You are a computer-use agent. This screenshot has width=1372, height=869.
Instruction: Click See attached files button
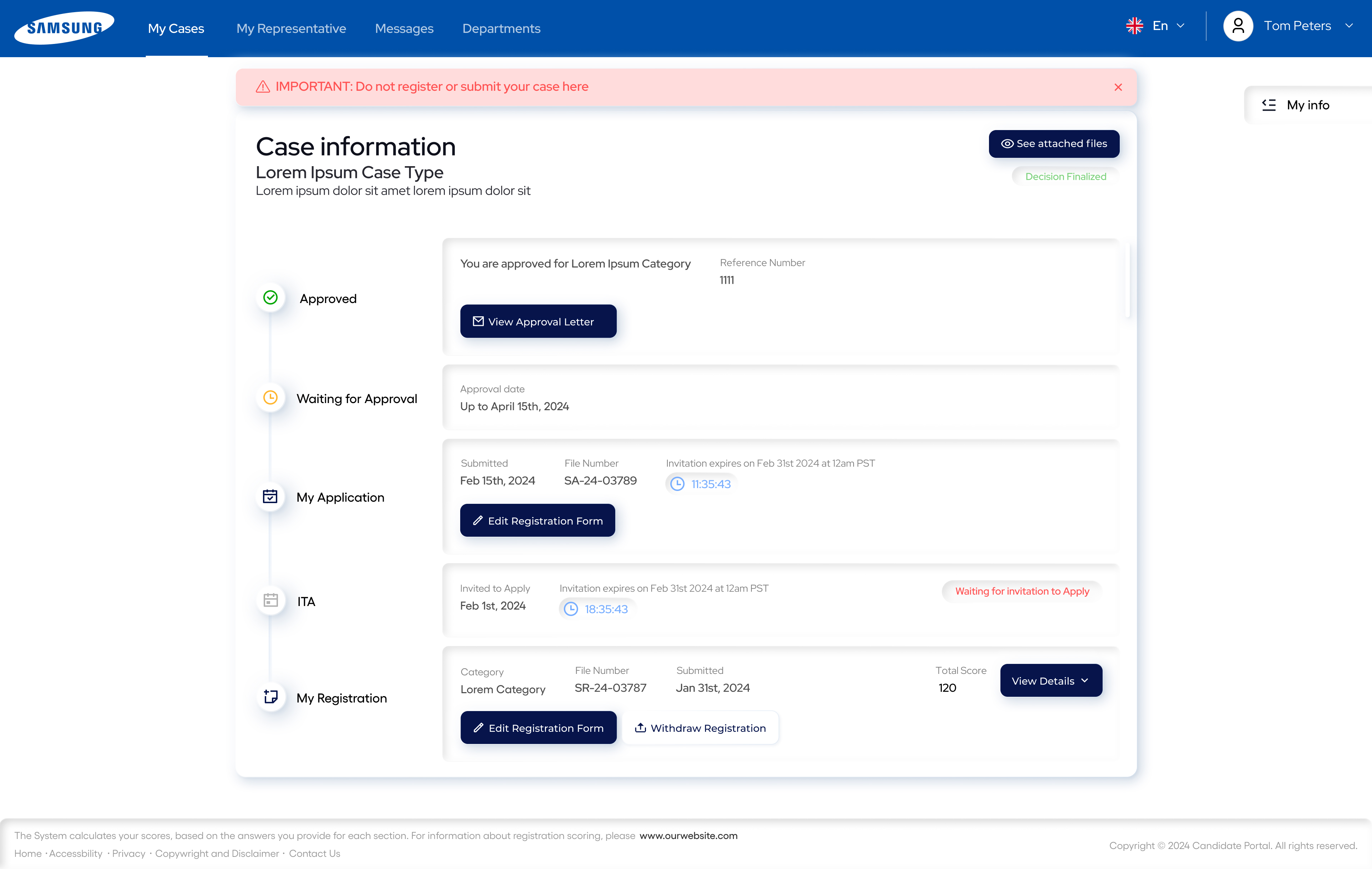[1054, 144]
